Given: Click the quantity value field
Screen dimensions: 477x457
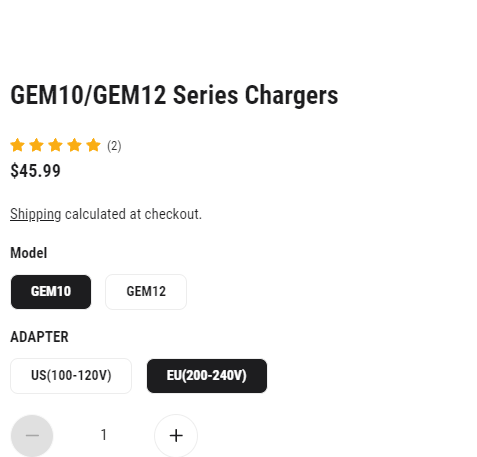Looking at the screenshot, I should point(104,435).
